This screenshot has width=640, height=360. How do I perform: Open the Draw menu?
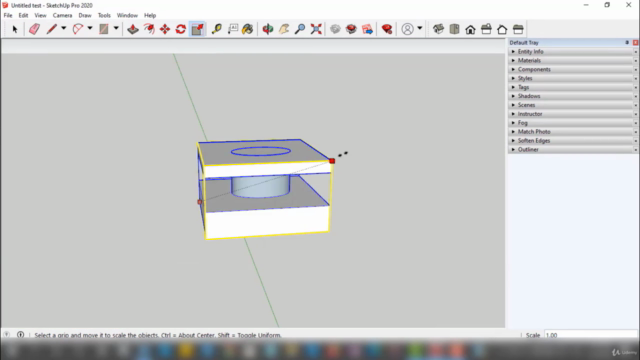click(85, 16)
